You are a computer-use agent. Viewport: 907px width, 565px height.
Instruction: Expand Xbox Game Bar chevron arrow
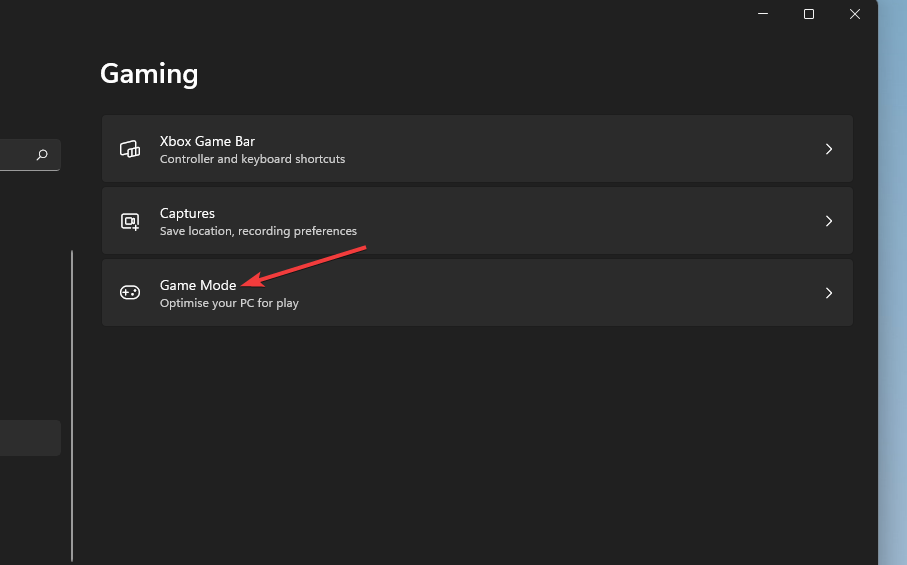pos(829,149)
